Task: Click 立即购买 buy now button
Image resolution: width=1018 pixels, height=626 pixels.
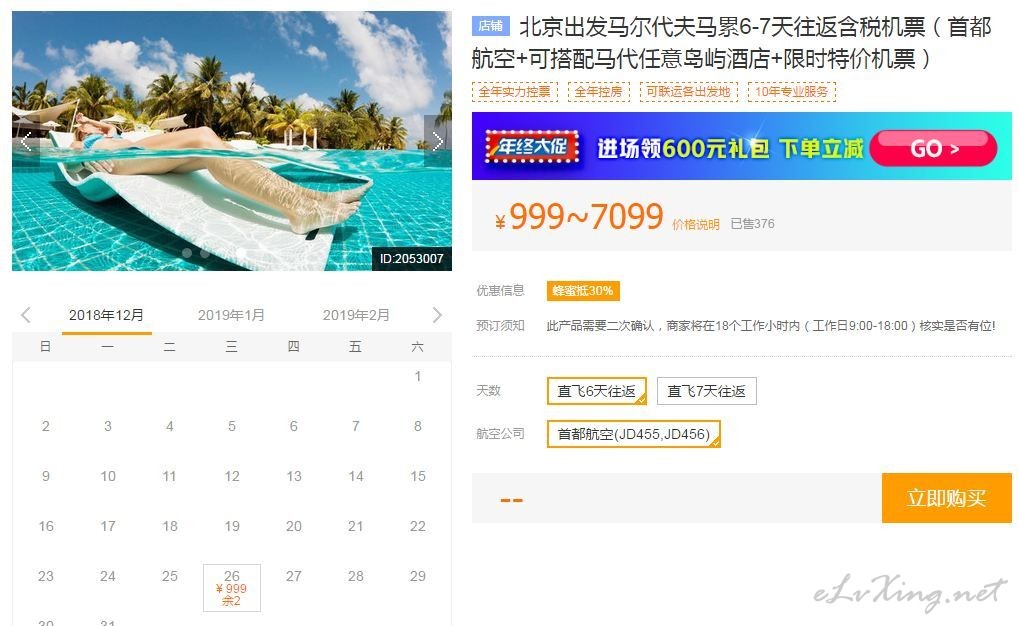Action: point(947,498)
